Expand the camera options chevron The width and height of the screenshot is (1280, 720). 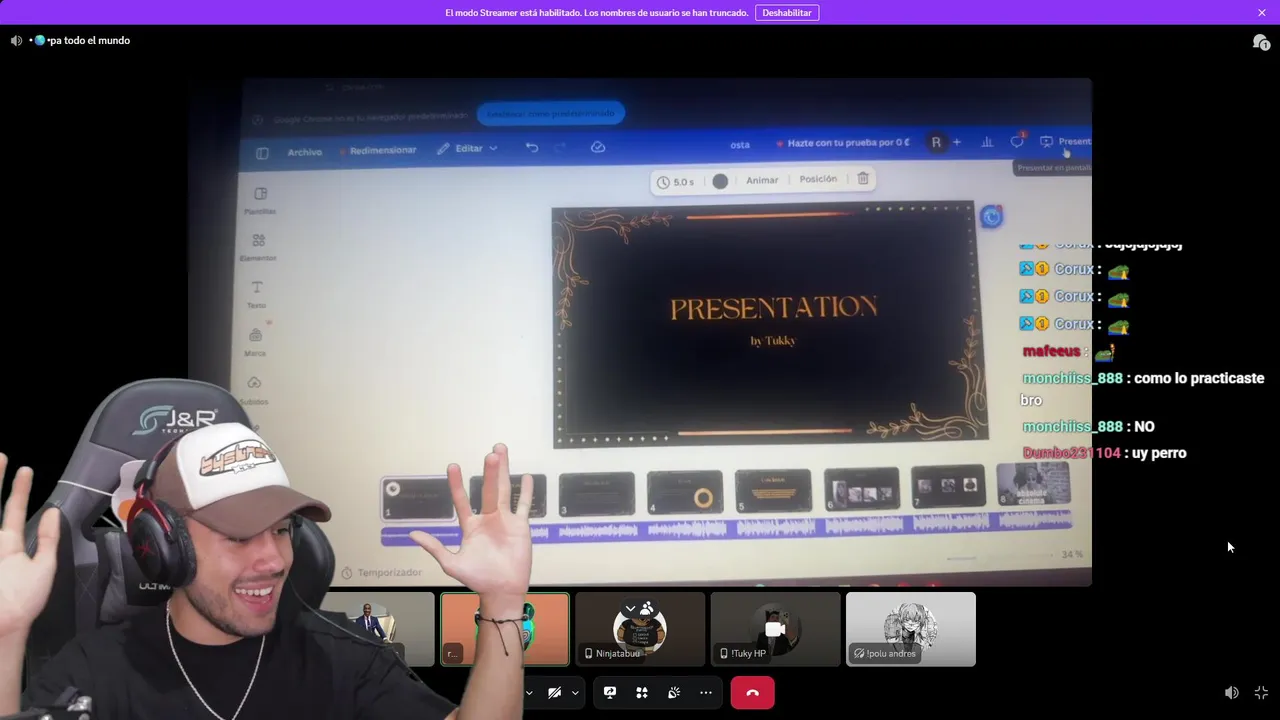(x=575, y=692)
